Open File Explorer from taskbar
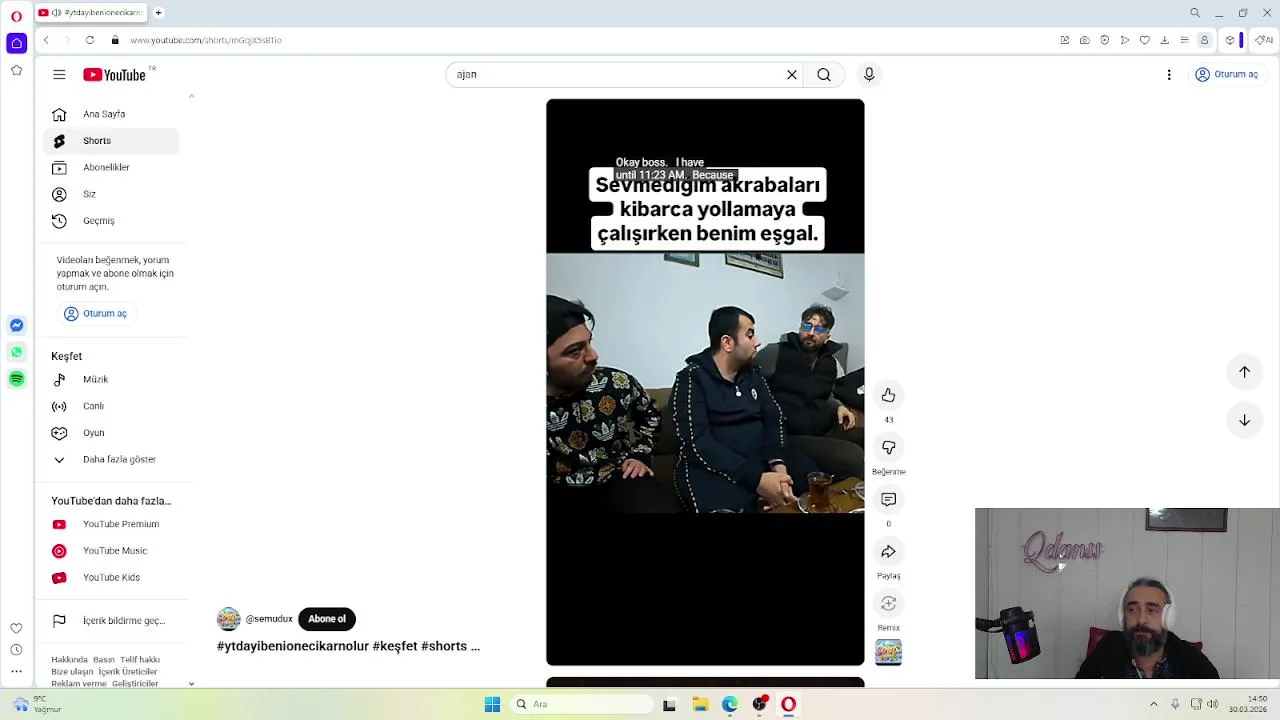 coord(700,704)
